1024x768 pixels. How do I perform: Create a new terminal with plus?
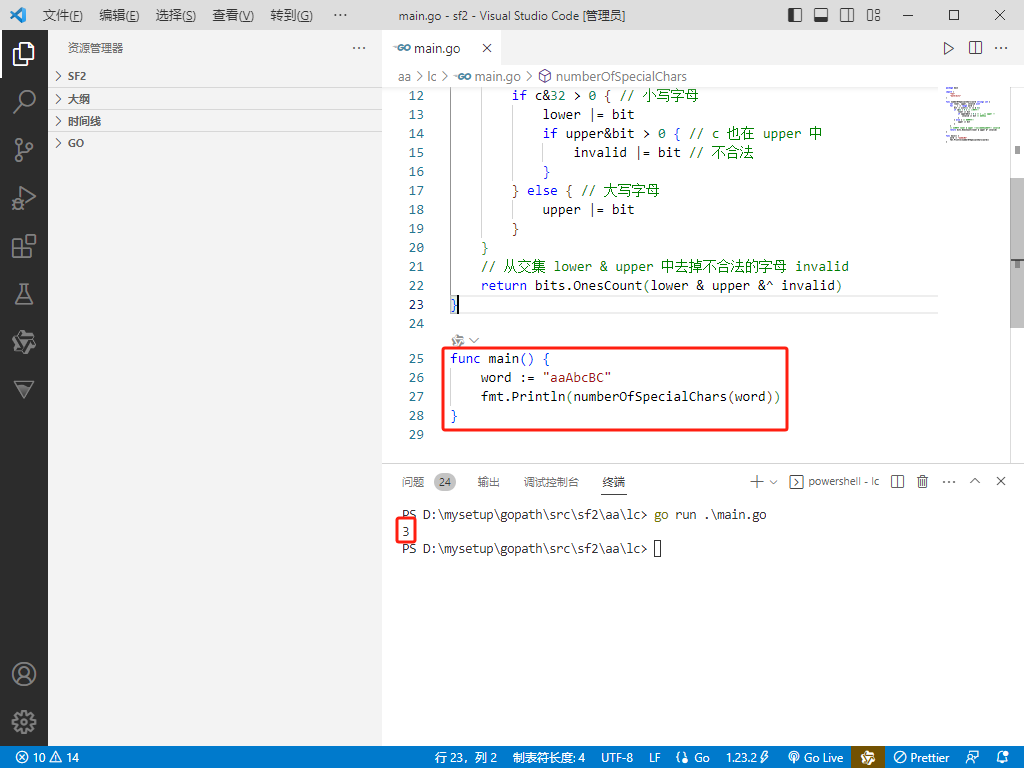coord(756,482)
